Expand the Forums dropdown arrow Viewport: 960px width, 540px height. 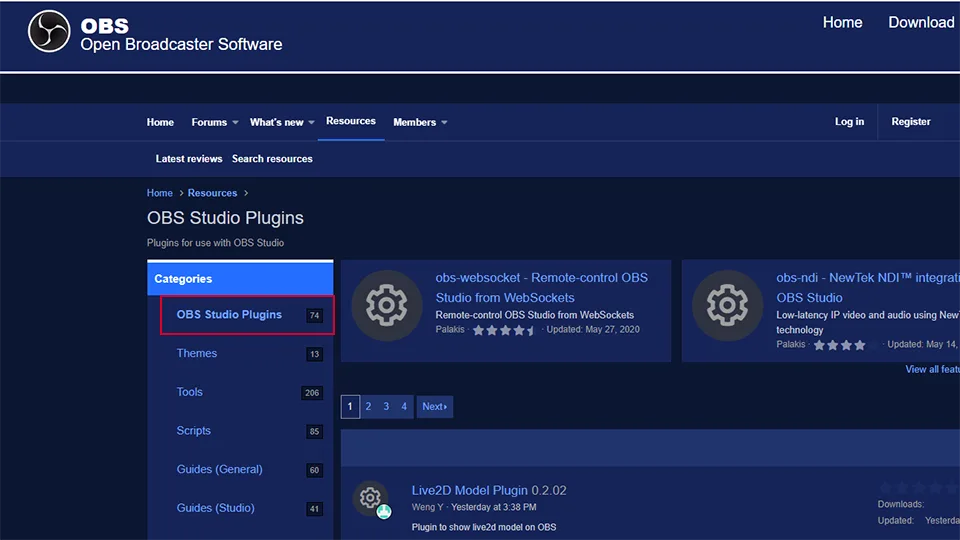tap(235, 122)
